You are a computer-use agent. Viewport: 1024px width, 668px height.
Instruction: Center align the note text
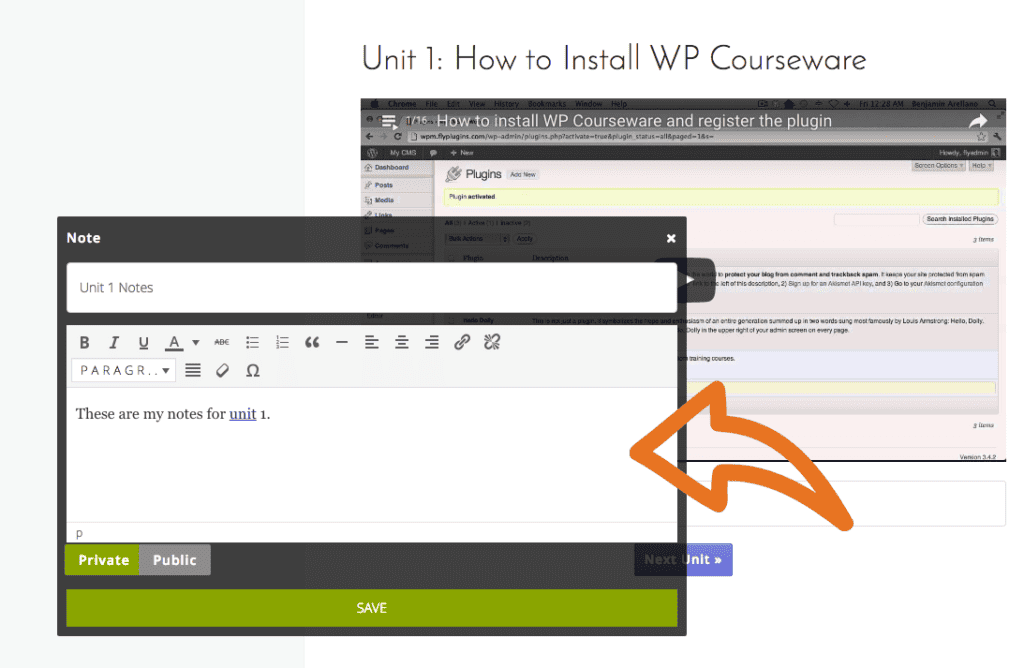[402, 342]
